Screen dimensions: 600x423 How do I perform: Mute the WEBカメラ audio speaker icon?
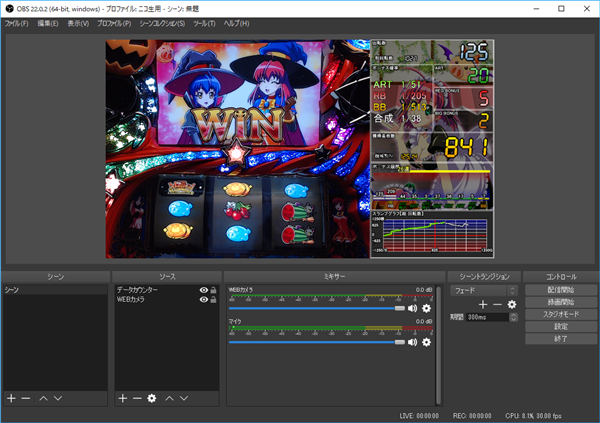[x=412, y=308]
